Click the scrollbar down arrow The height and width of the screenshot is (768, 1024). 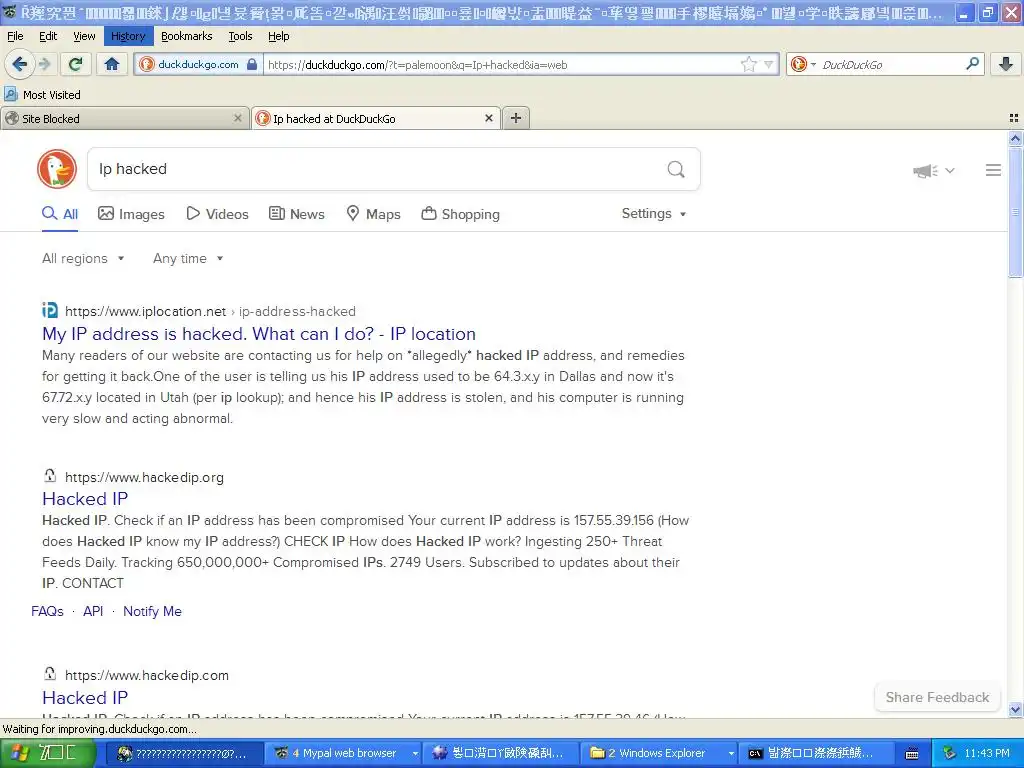point(1015,709)
